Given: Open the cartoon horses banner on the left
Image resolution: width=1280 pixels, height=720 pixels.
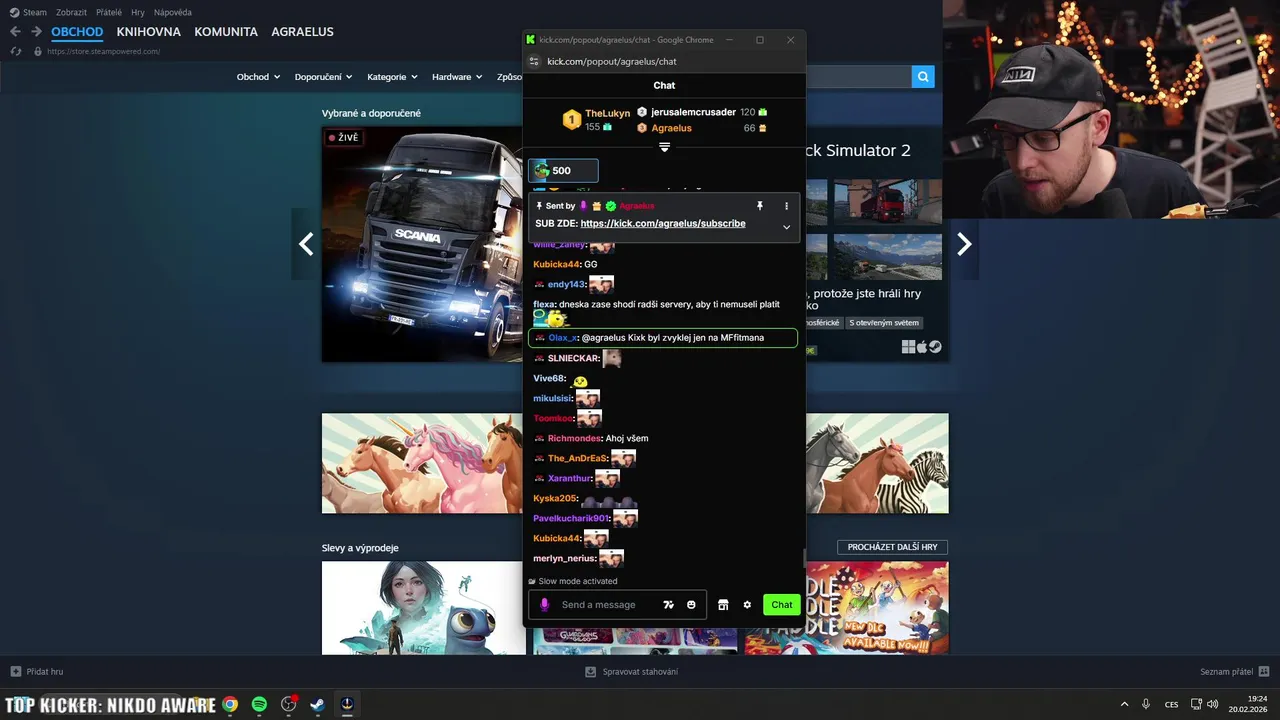Looking at the screenshot, I should (422, 463).
